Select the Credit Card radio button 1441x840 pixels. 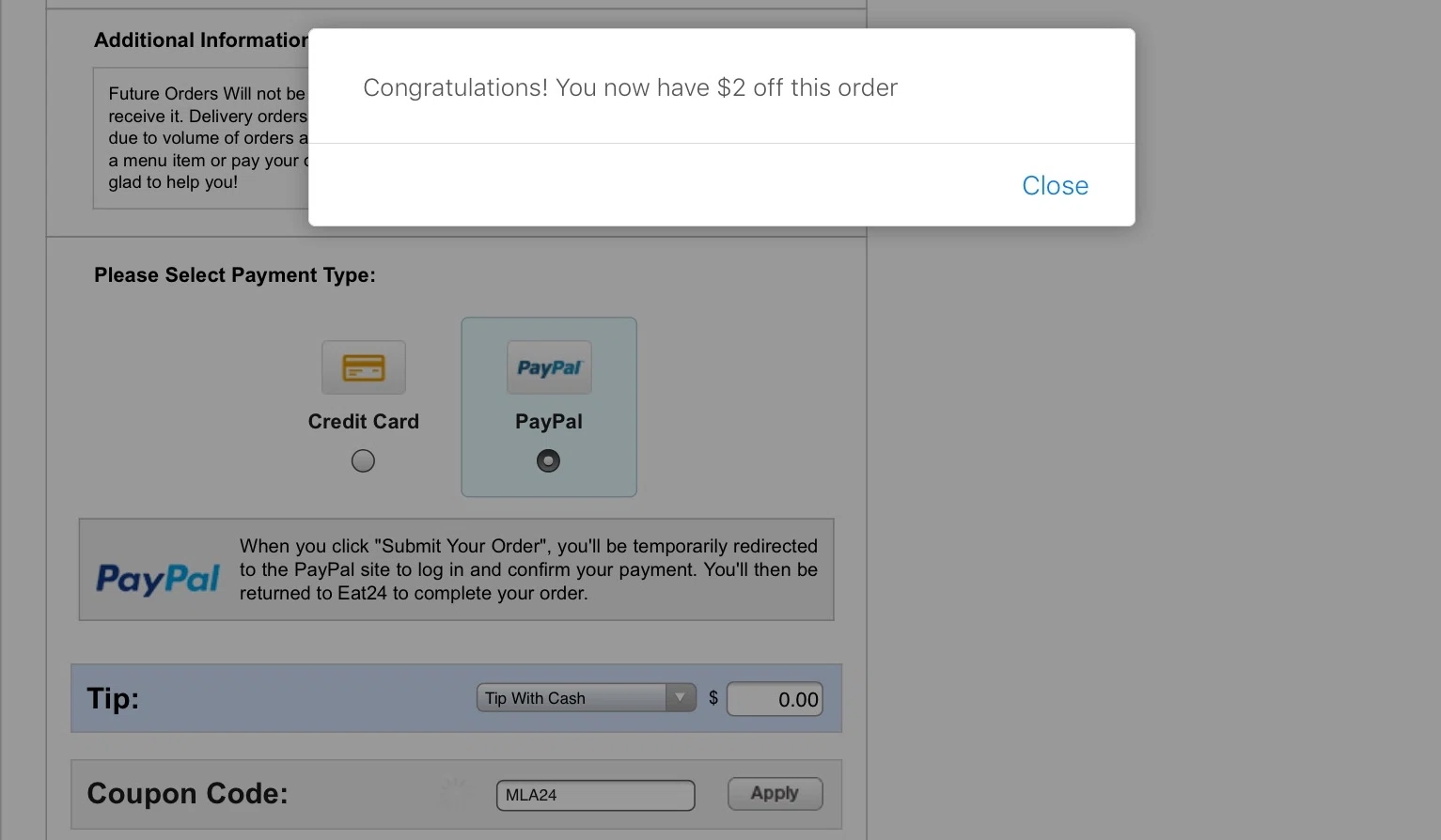click(x=363, y=460)
